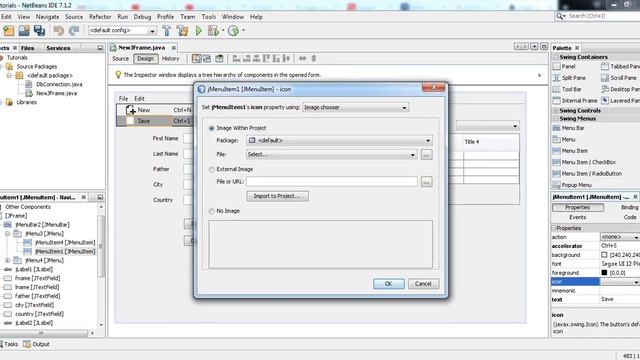The width and height of the screenshot is (640, 360).
Task: Click the Tool Bar icon in Palette
Action: click(556, 89)
